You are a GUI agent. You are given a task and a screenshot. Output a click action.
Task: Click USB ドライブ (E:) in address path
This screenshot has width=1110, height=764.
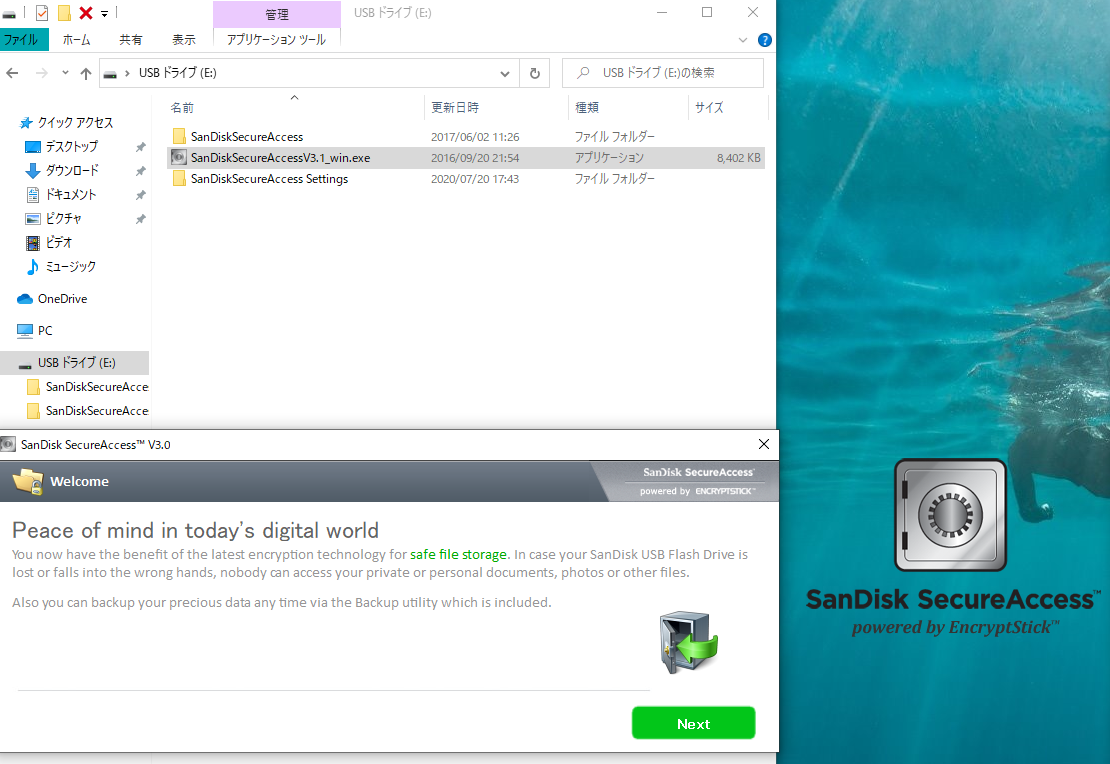click(x=178, y=73)
